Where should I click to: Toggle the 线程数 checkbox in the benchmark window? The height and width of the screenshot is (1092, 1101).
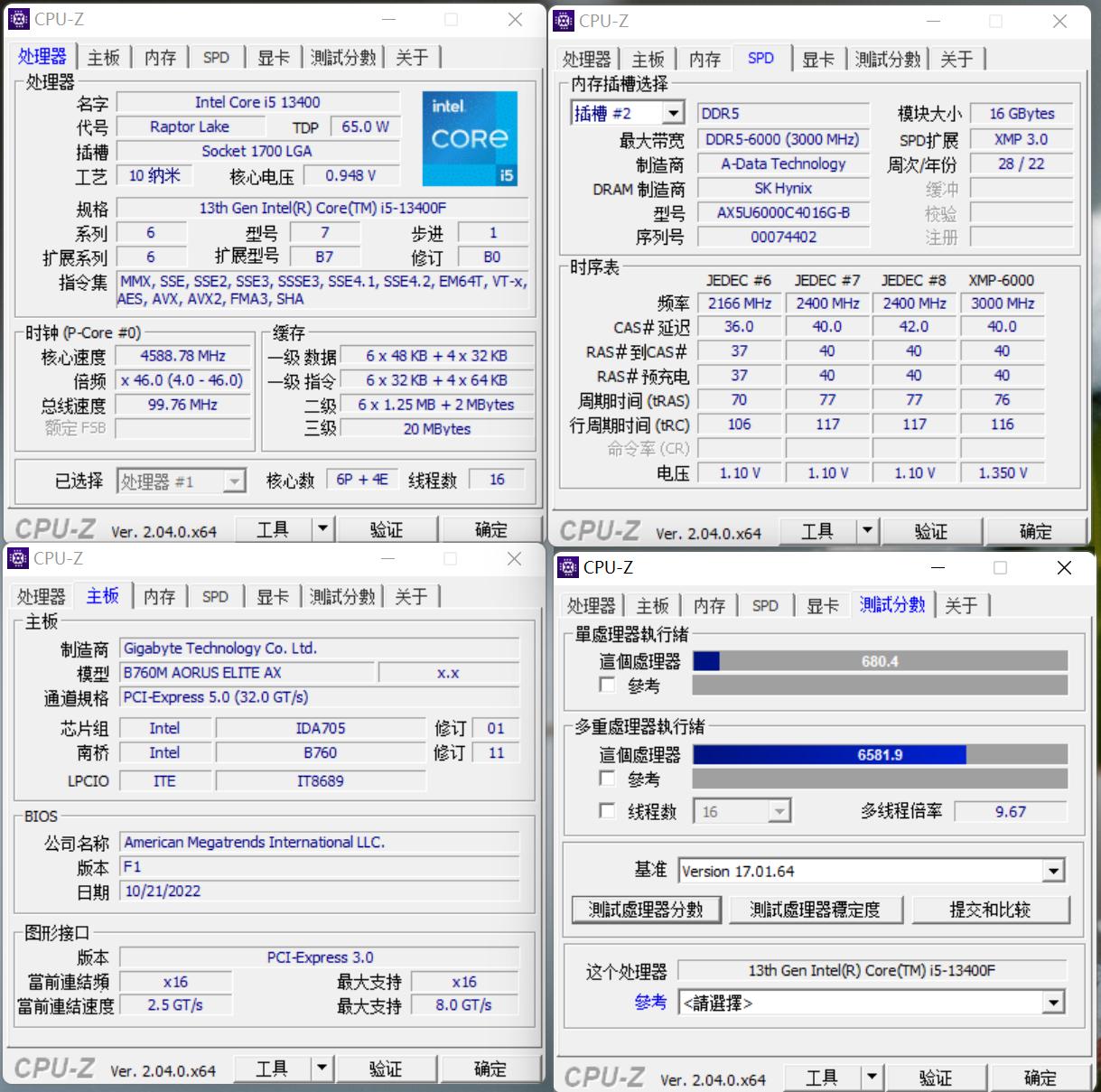click(x=608, y=811)
